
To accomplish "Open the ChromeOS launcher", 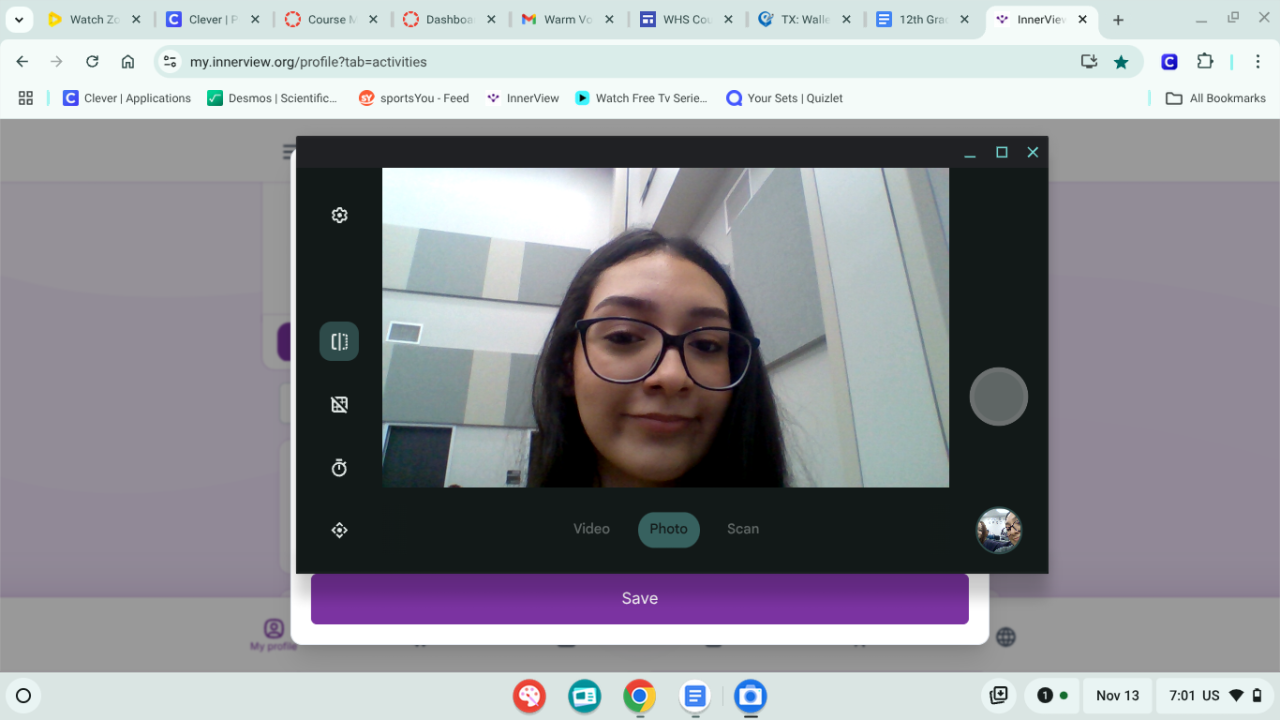I will 24,696.
